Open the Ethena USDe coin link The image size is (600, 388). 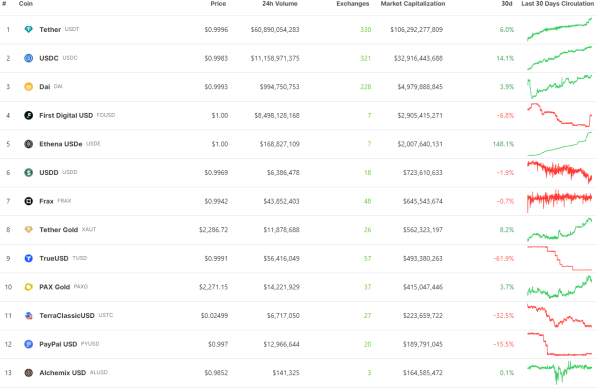tap(61, 144)
